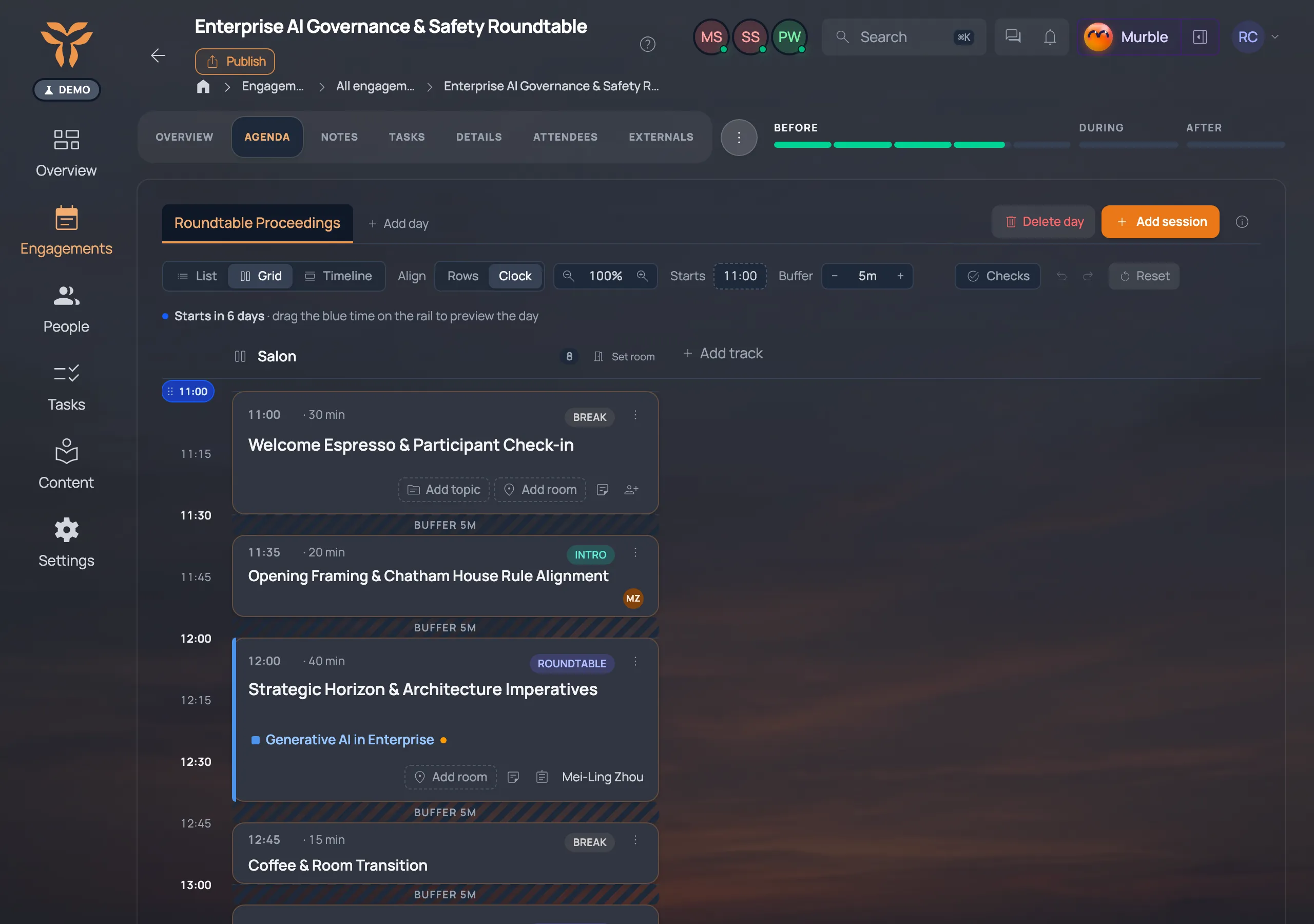Add a note to Welcome Espresso session
1314x924 pixels.
[602, 490]
